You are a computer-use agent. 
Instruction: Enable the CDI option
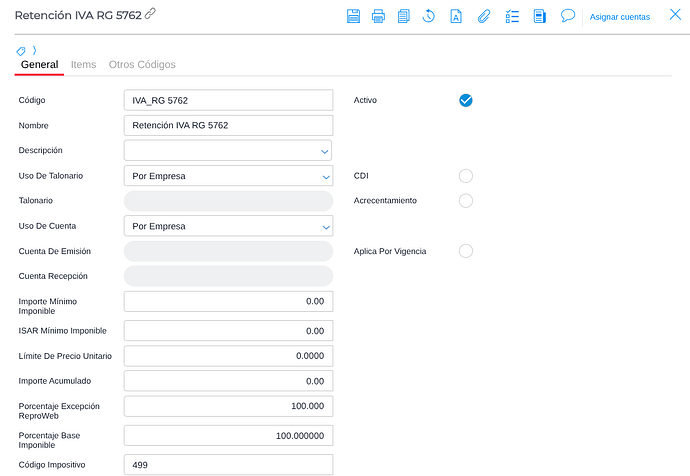point(465,176)
